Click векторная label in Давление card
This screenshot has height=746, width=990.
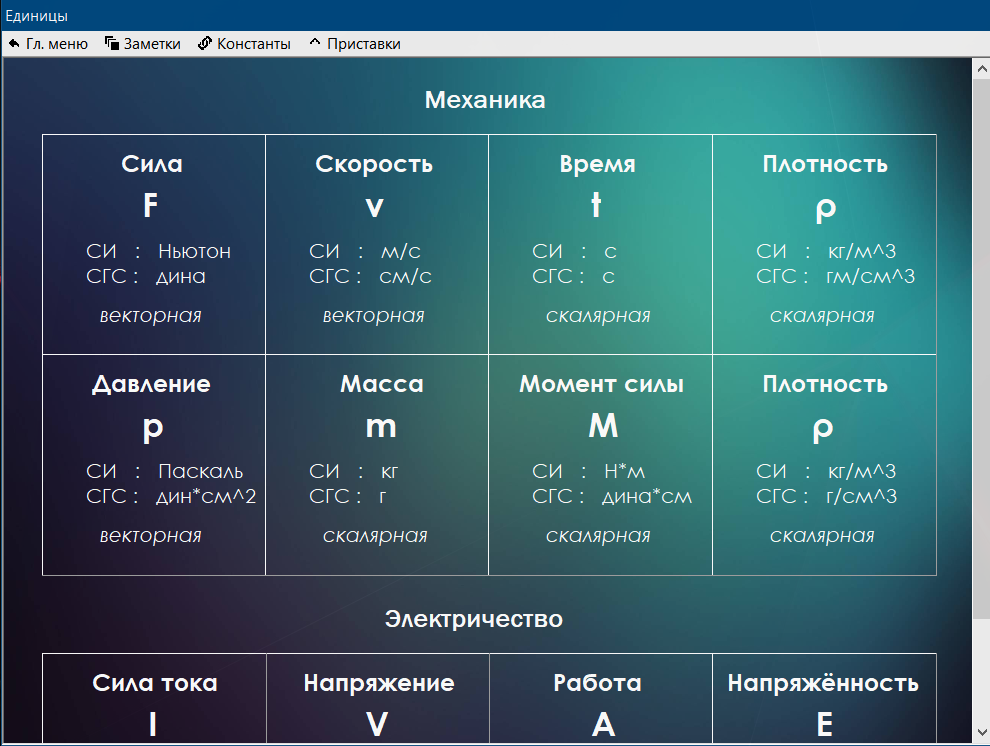(x=150, y=536)
